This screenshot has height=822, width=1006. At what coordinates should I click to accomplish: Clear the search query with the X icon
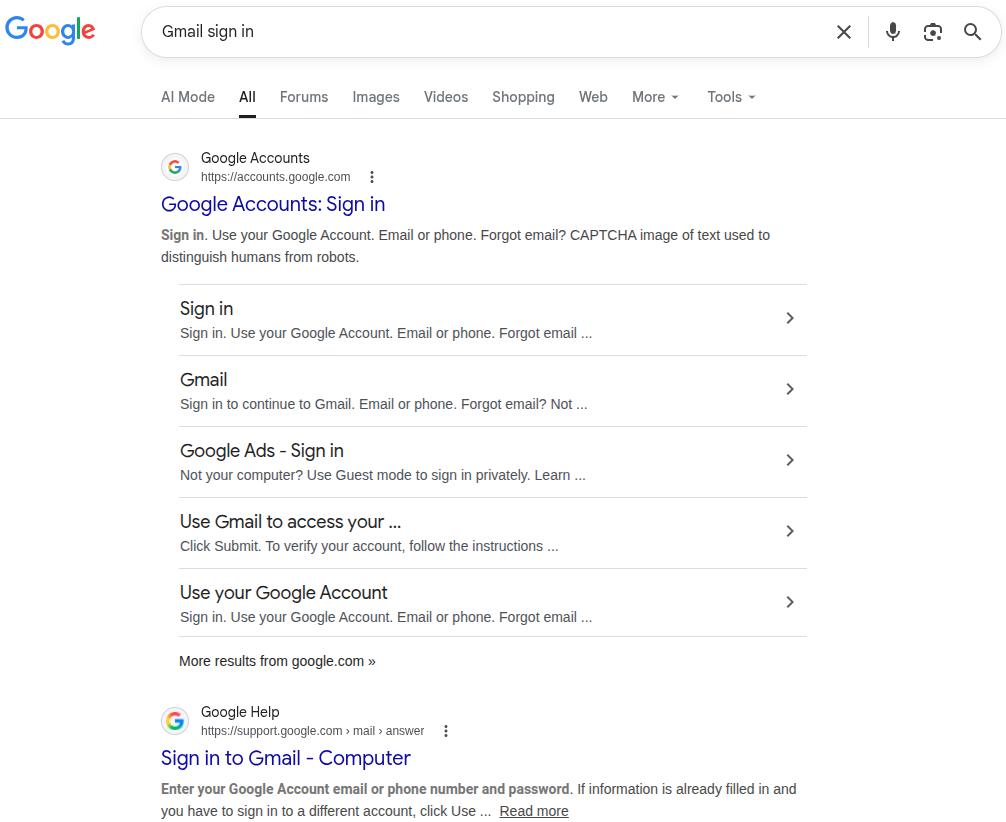(x=843, y=31)
